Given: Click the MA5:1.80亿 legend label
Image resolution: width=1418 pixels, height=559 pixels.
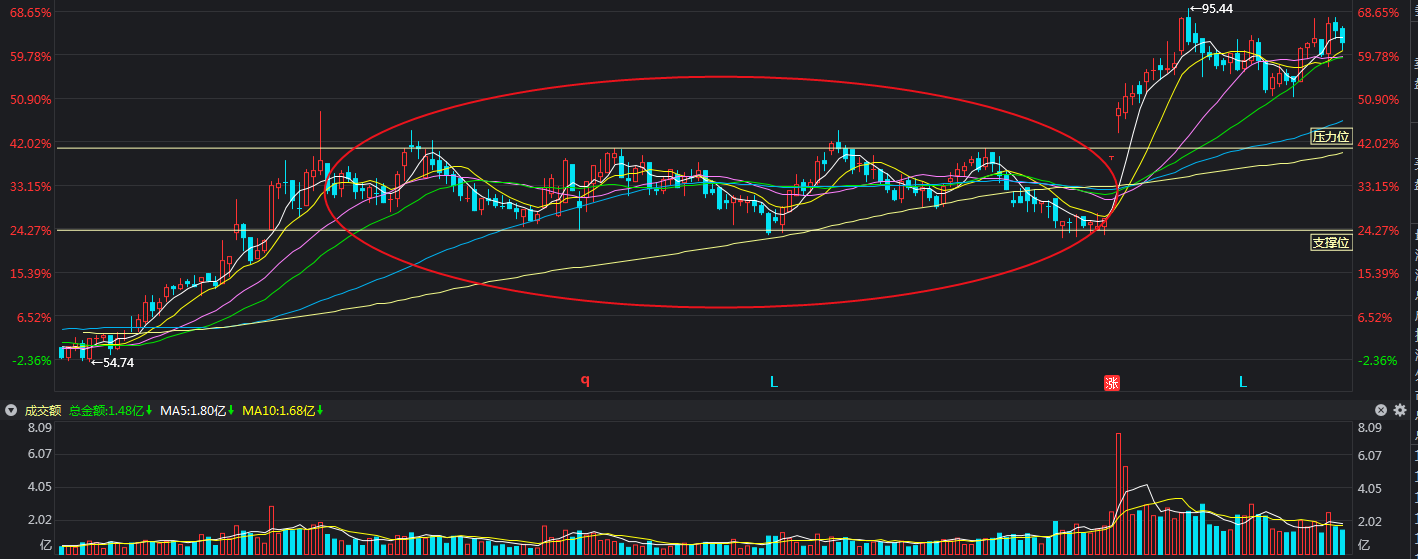Looking at the screenshot, I should point(196,410).
